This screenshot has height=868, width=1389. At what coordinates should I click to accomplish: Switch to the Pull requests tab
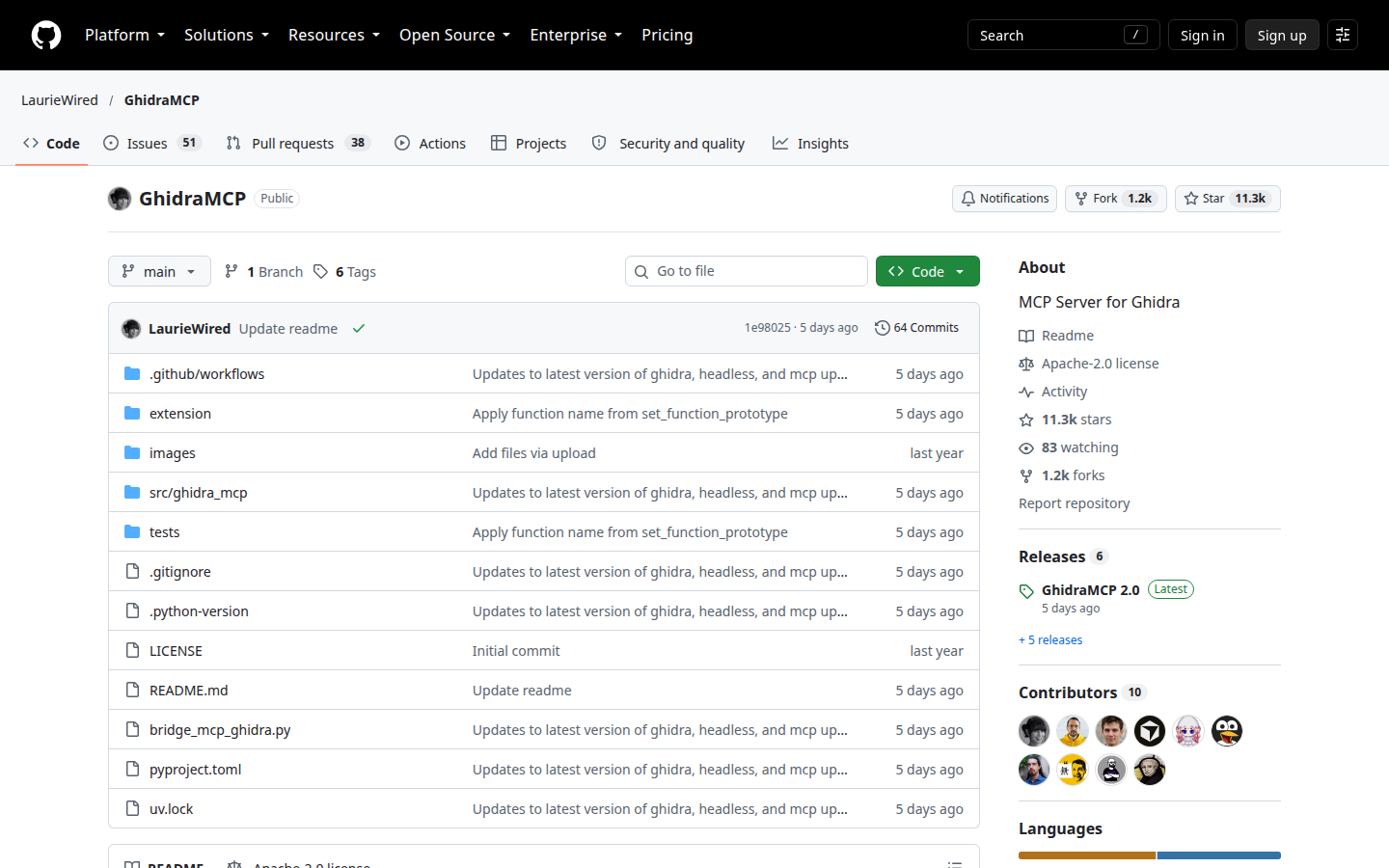pos(298,143)
